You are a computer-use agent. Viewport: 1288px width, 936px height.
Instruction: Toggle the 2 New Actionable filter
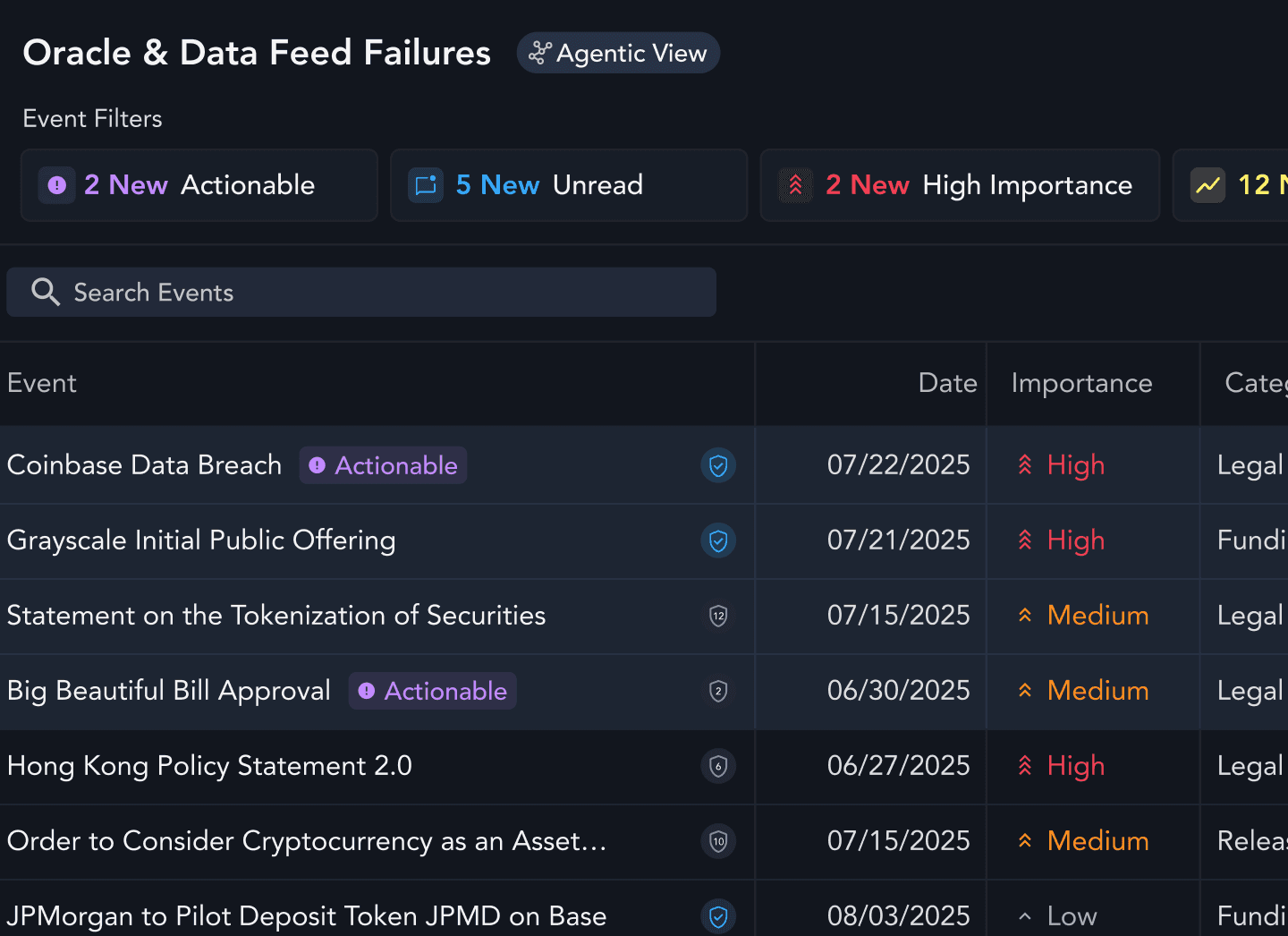point(199,185)
